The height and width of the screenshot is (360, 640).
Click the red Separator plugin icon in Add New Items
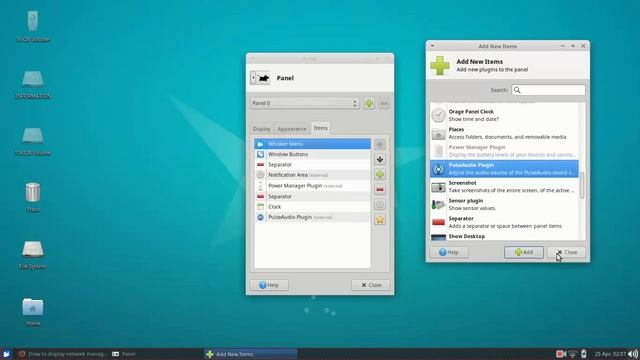[x=438, y=222]
